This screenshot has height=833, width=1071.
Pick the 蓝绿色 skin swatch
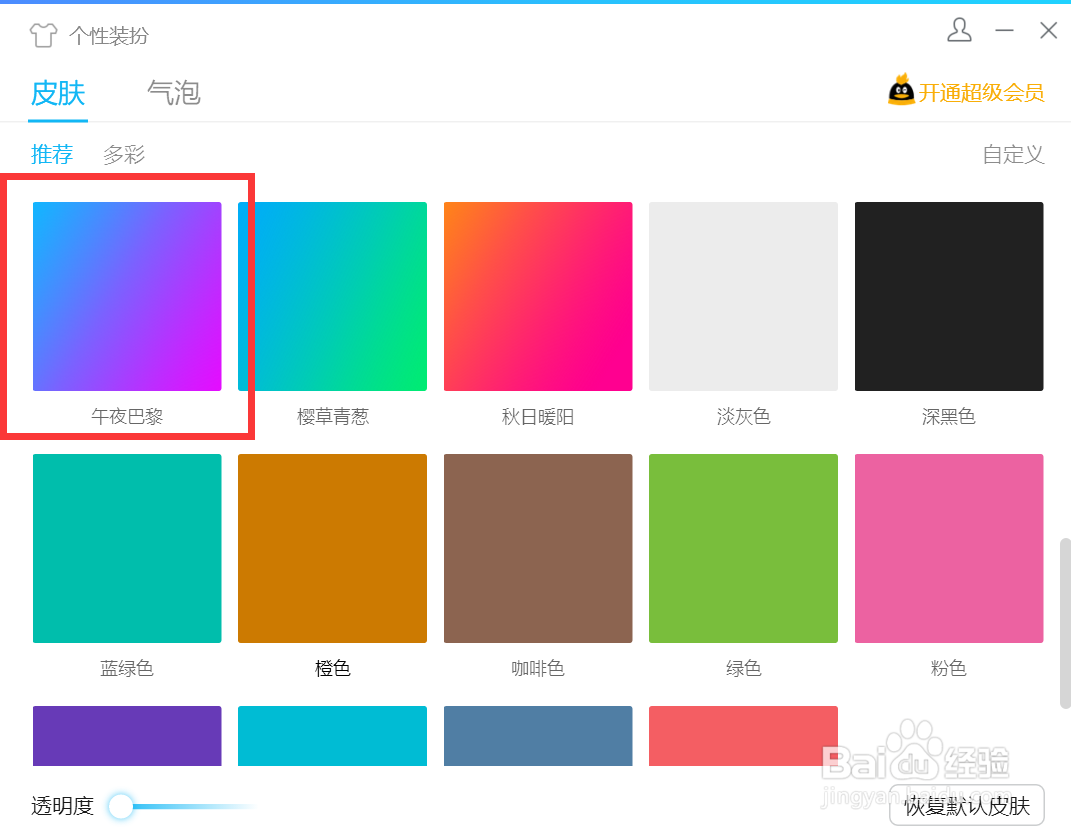tap(127, 548)
